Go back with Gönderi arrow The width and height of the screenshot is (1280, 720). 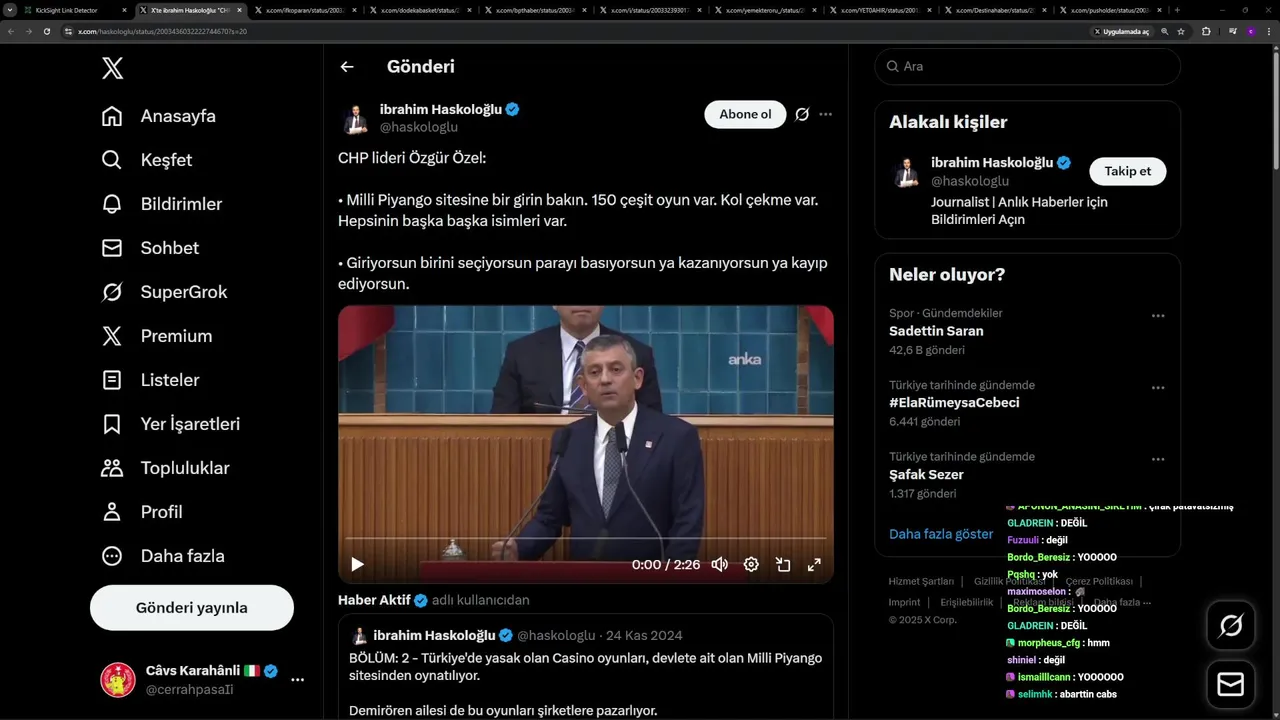347,67
